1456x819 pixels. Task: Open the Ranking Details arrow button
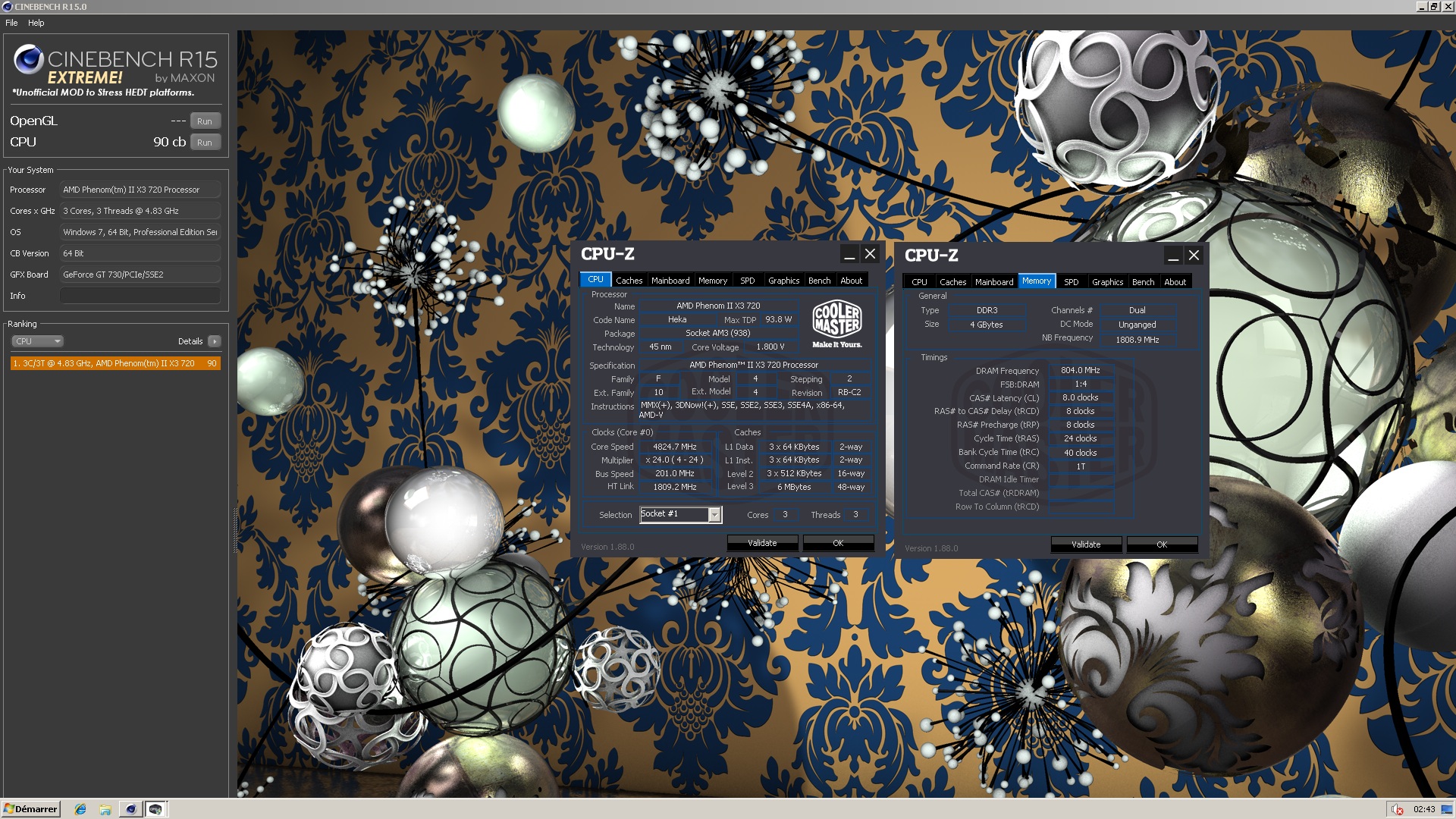[215, 341]
